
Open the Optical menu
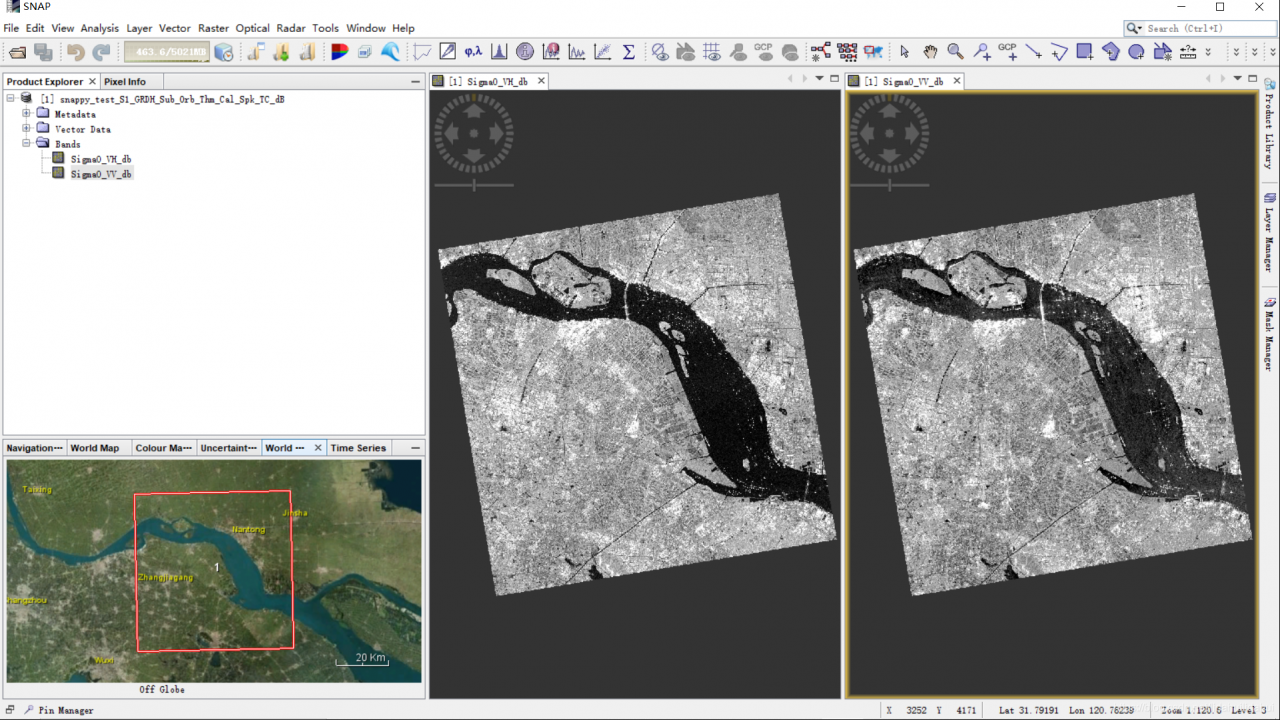coord(253,28)
